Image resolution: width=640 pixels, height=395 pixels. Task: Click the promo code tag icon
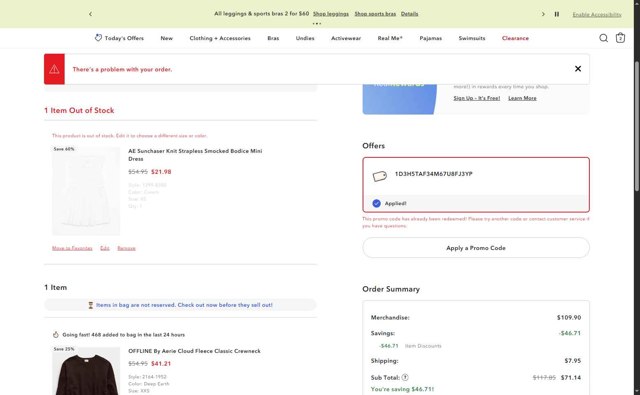pyautogui.click(x=380, y=176)
